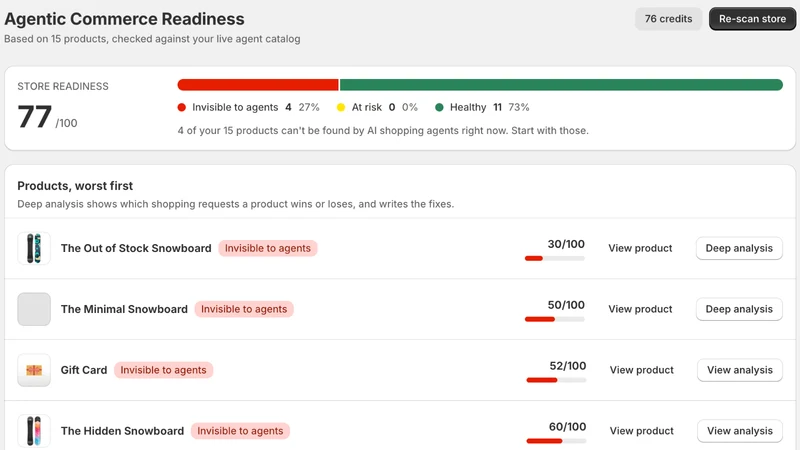The width and height of the screenshot is (800, 450).
Task: Click The Minimal Snowboard placeholder thumbnail
Action: coord(34,309)
